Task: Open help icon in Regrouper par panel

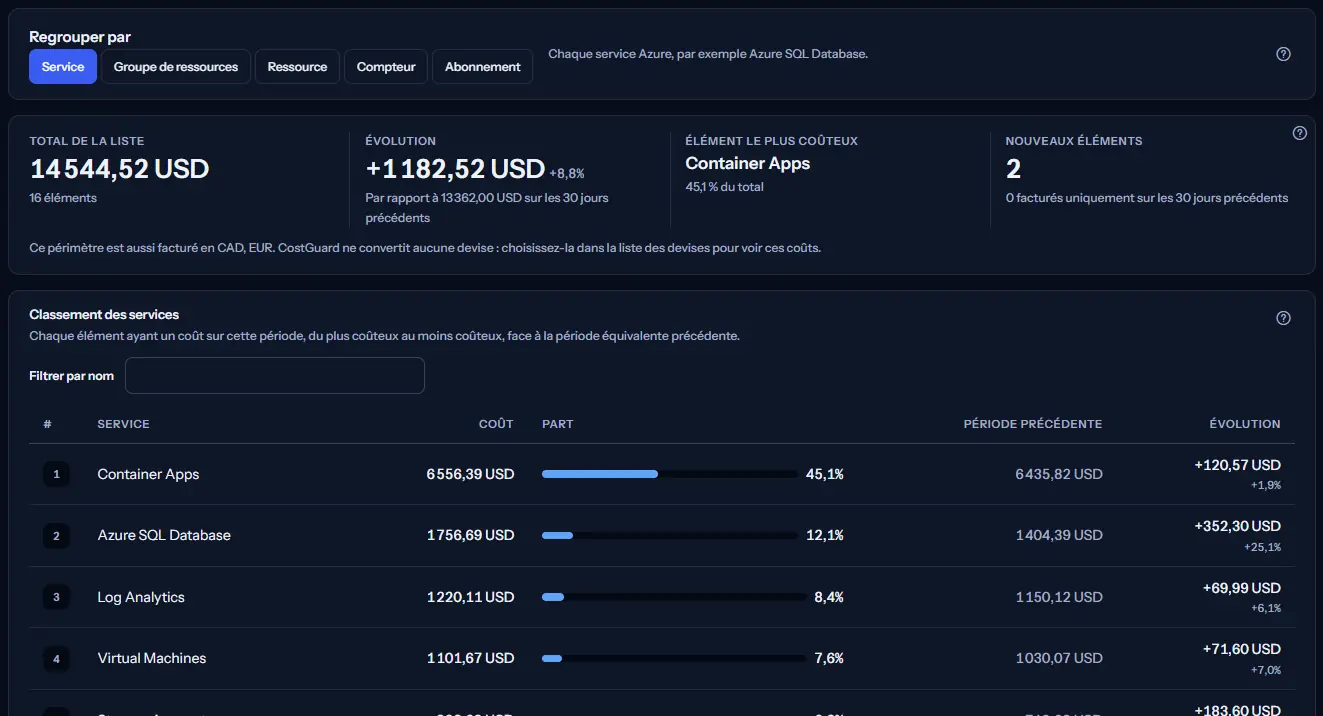Action: pos(1284,54)
